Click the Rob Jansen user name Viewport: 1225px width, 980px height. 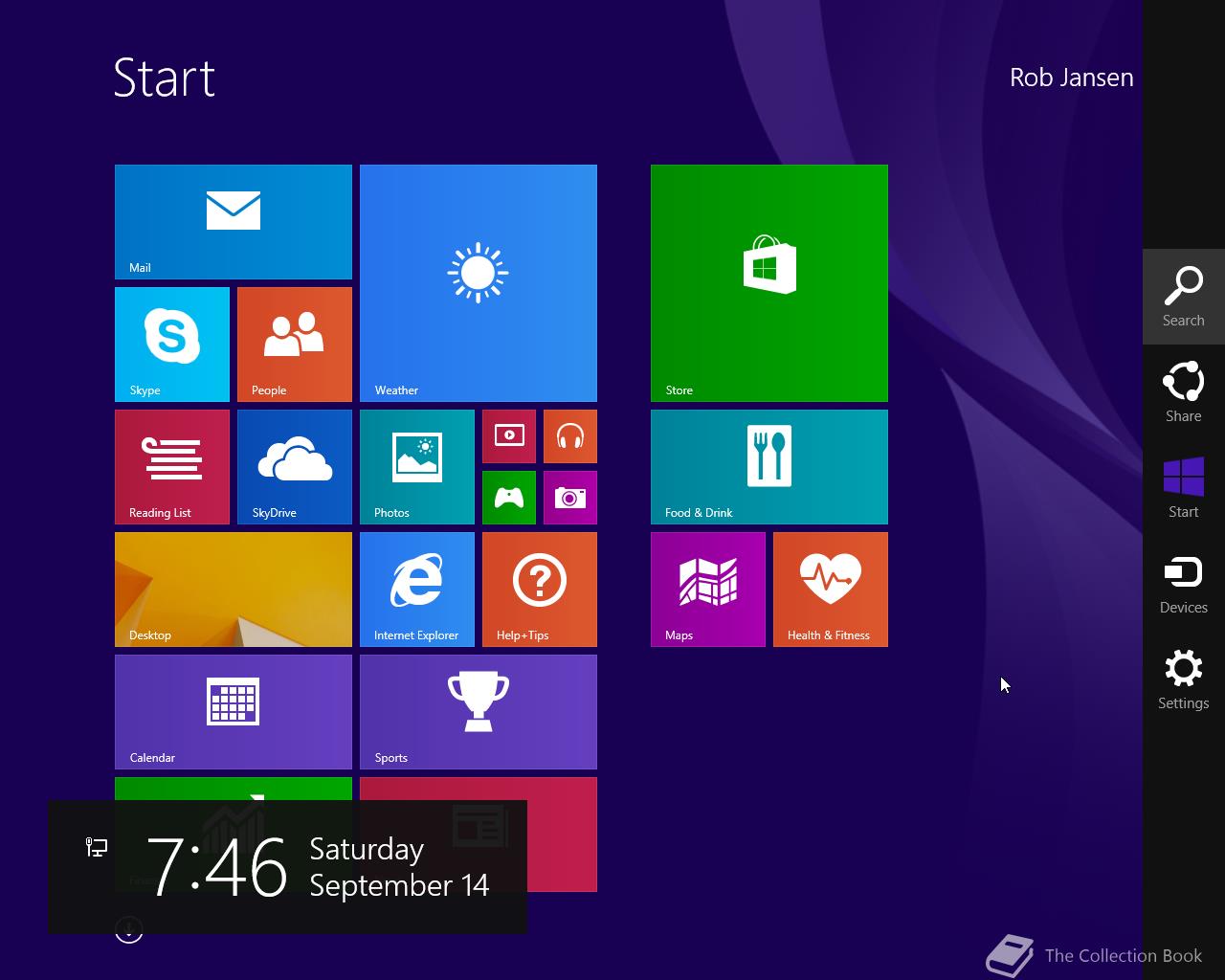click(1071, 78)
